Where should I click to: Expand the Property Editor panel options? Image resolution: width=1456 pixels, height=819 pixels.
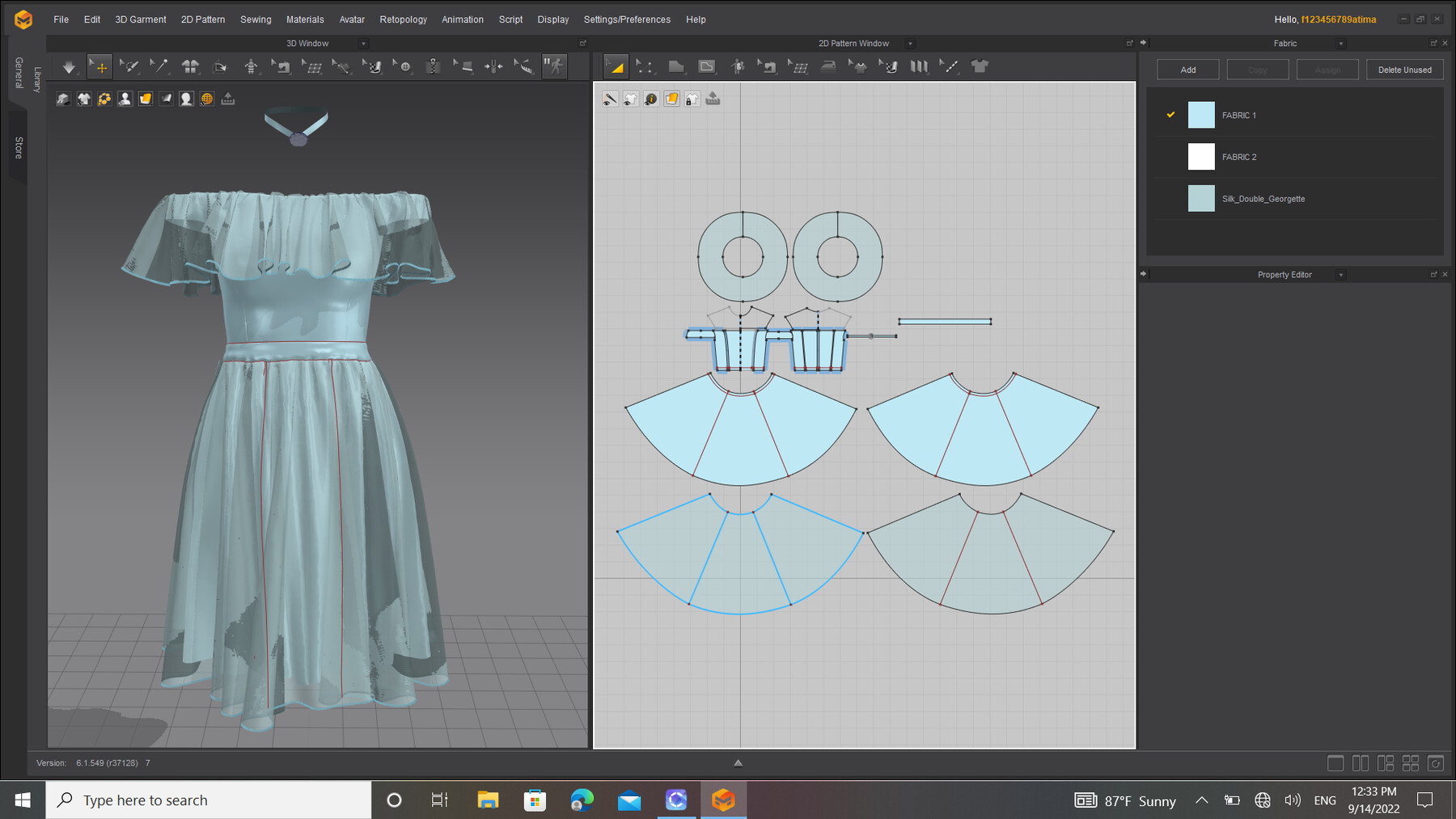click(1340, 274)
